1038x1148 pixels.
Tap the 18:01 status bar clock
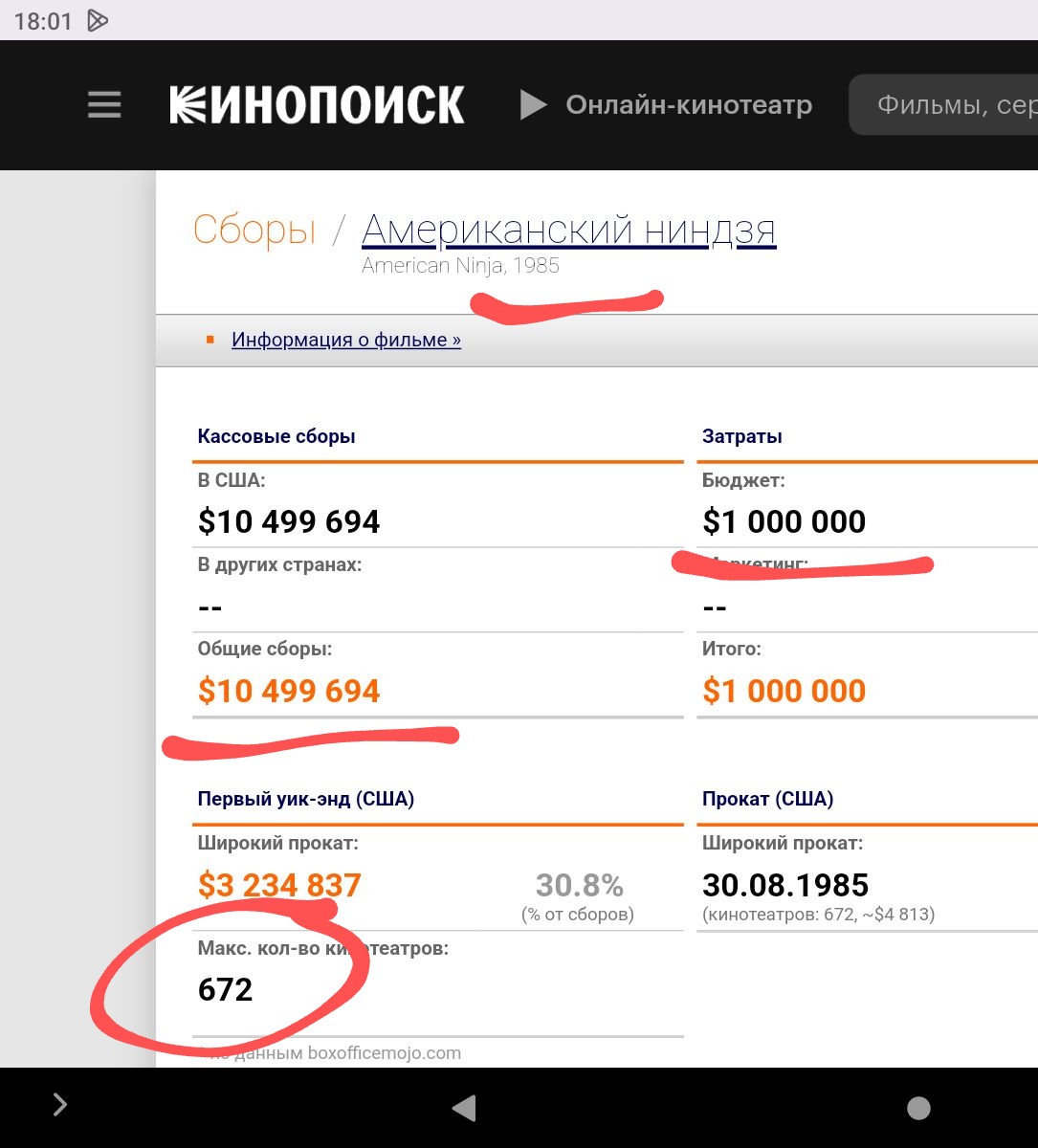point(43,21)
